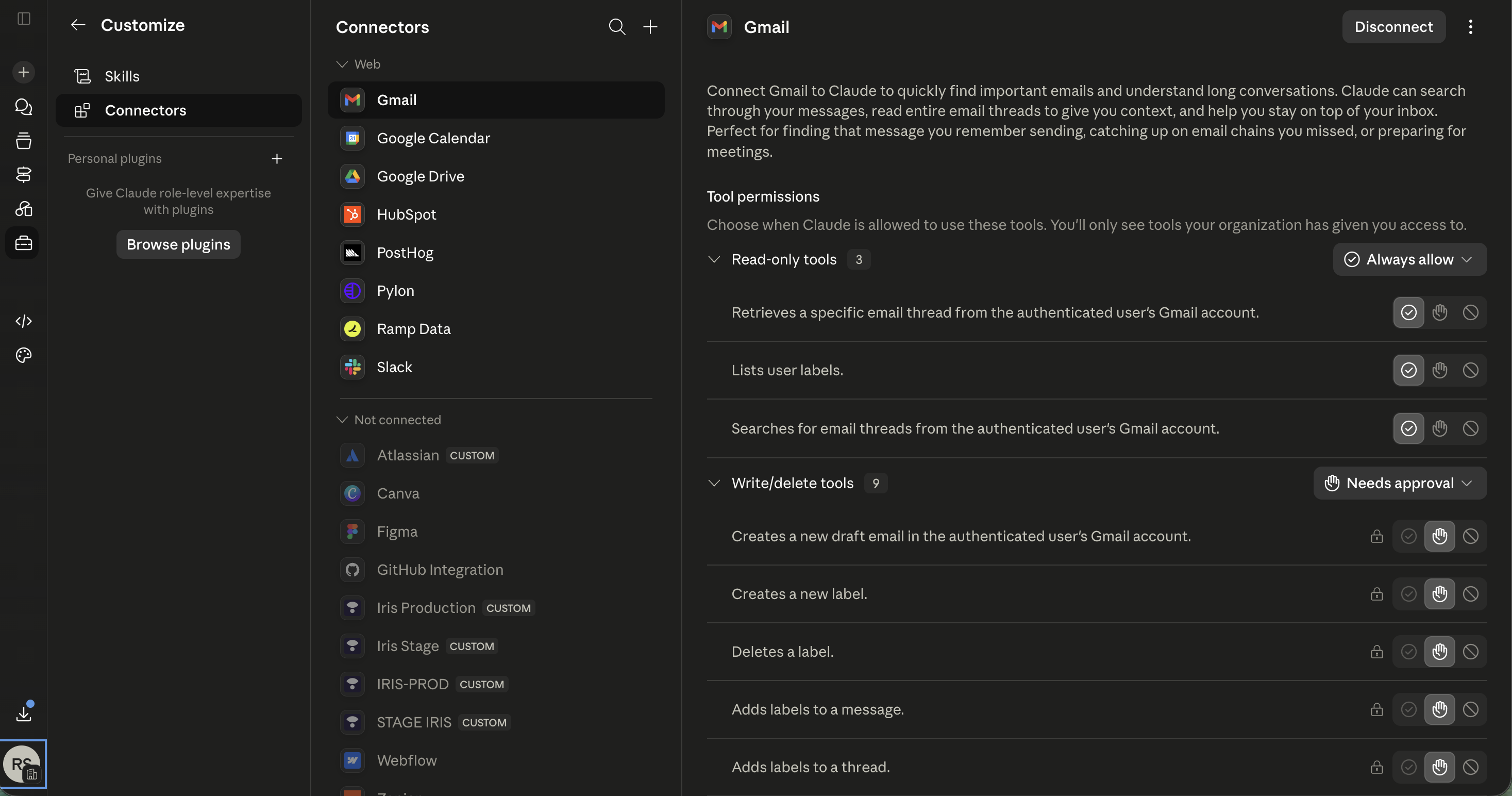The width and height of the screenshot is (1512, 796).
Task: Add a personal plugin with plus icon
Action: click(276, 159)
